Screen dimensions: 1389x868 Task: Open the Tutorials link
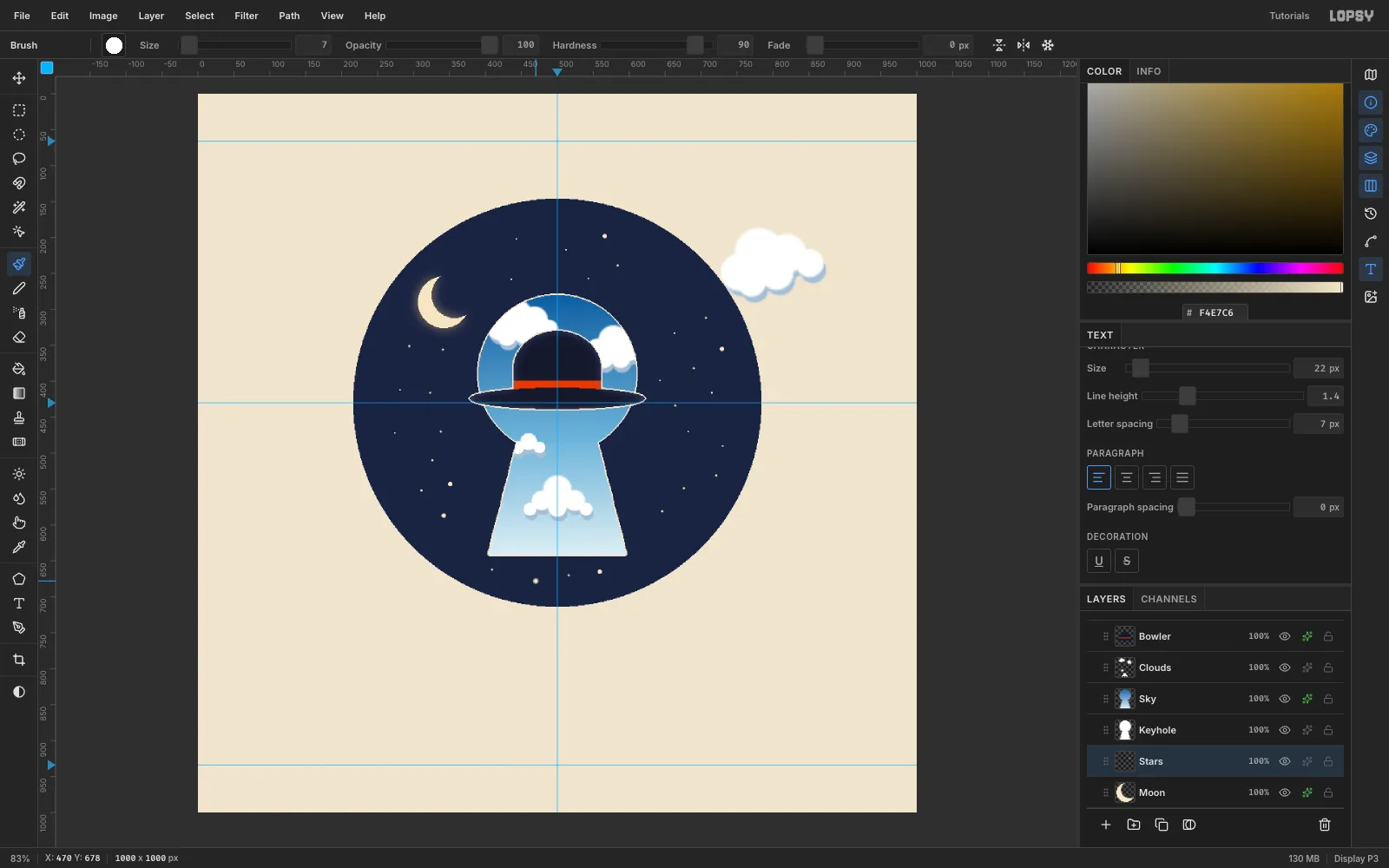click(1289, 16)
